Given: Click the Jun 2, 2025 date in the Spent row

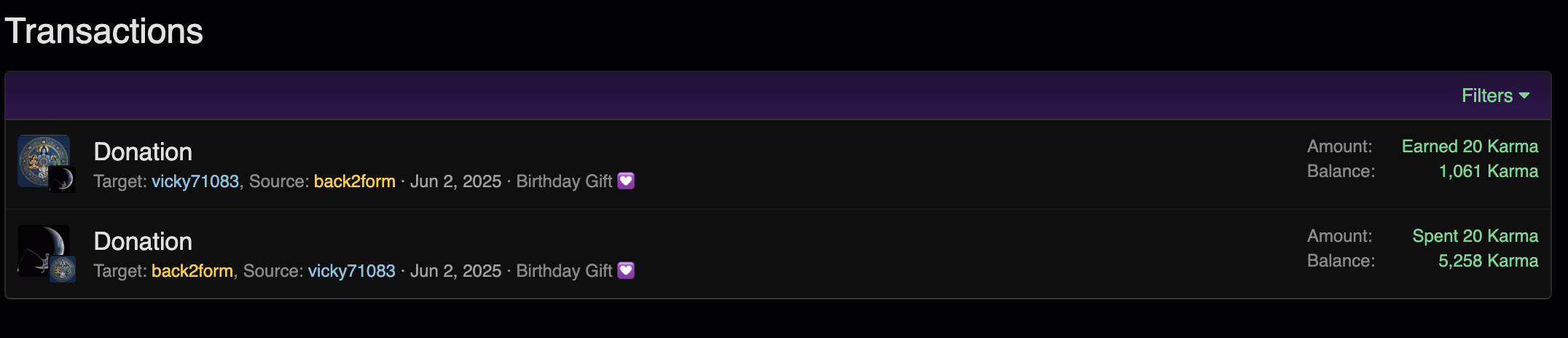Looking at the screenshot, I should click(x=455, y=271).
